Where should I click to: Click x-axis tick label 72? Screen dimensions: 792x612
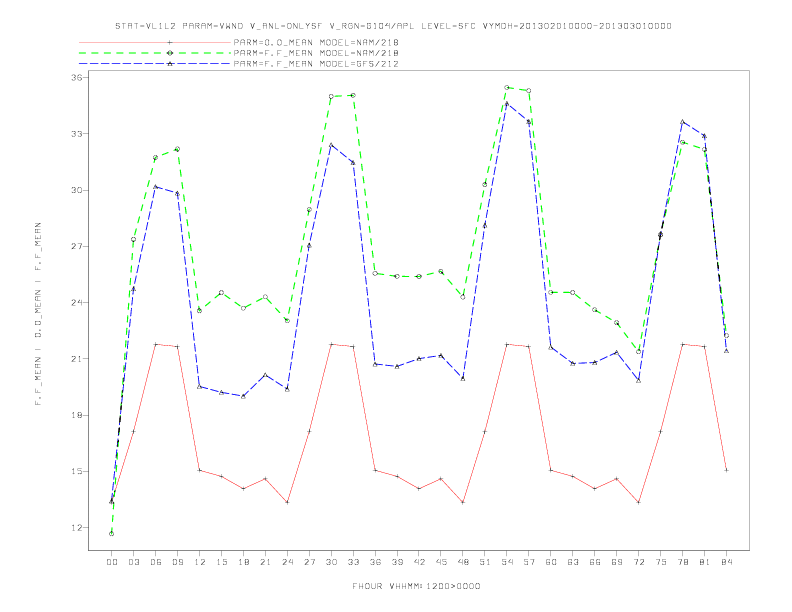[639, 562]
